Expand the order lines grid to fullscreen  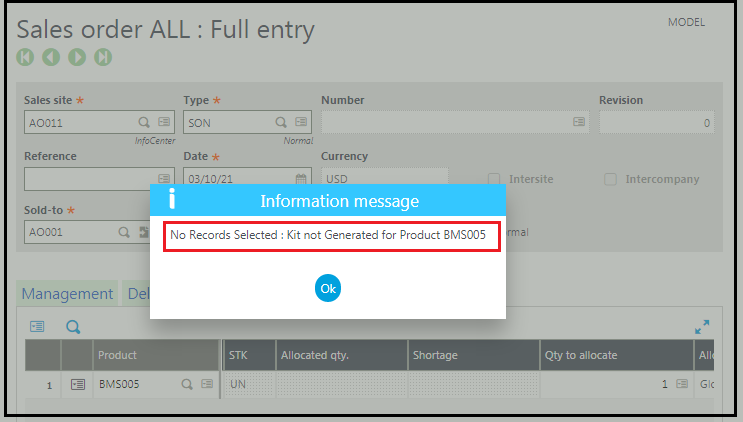coord(702,327)
